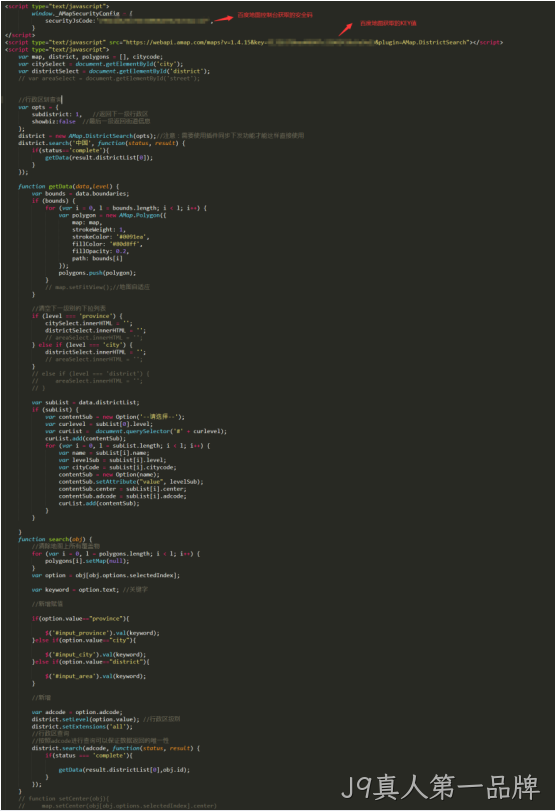Click the 'var keyword = option.text;' line

point(76,590)
